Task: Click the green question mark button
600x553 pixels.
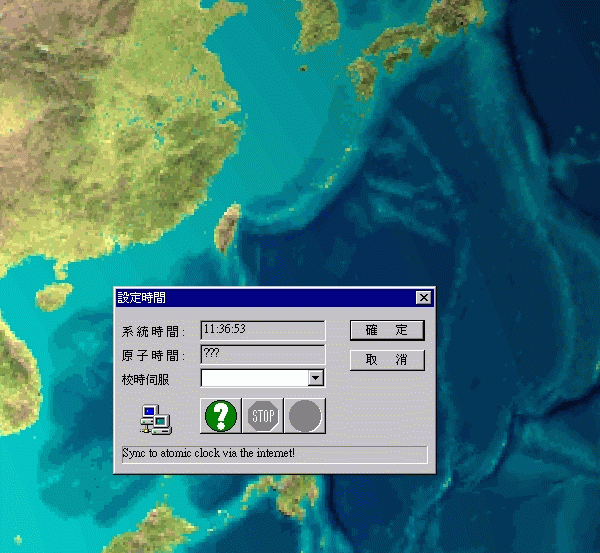Action: (x=220, y=416)
